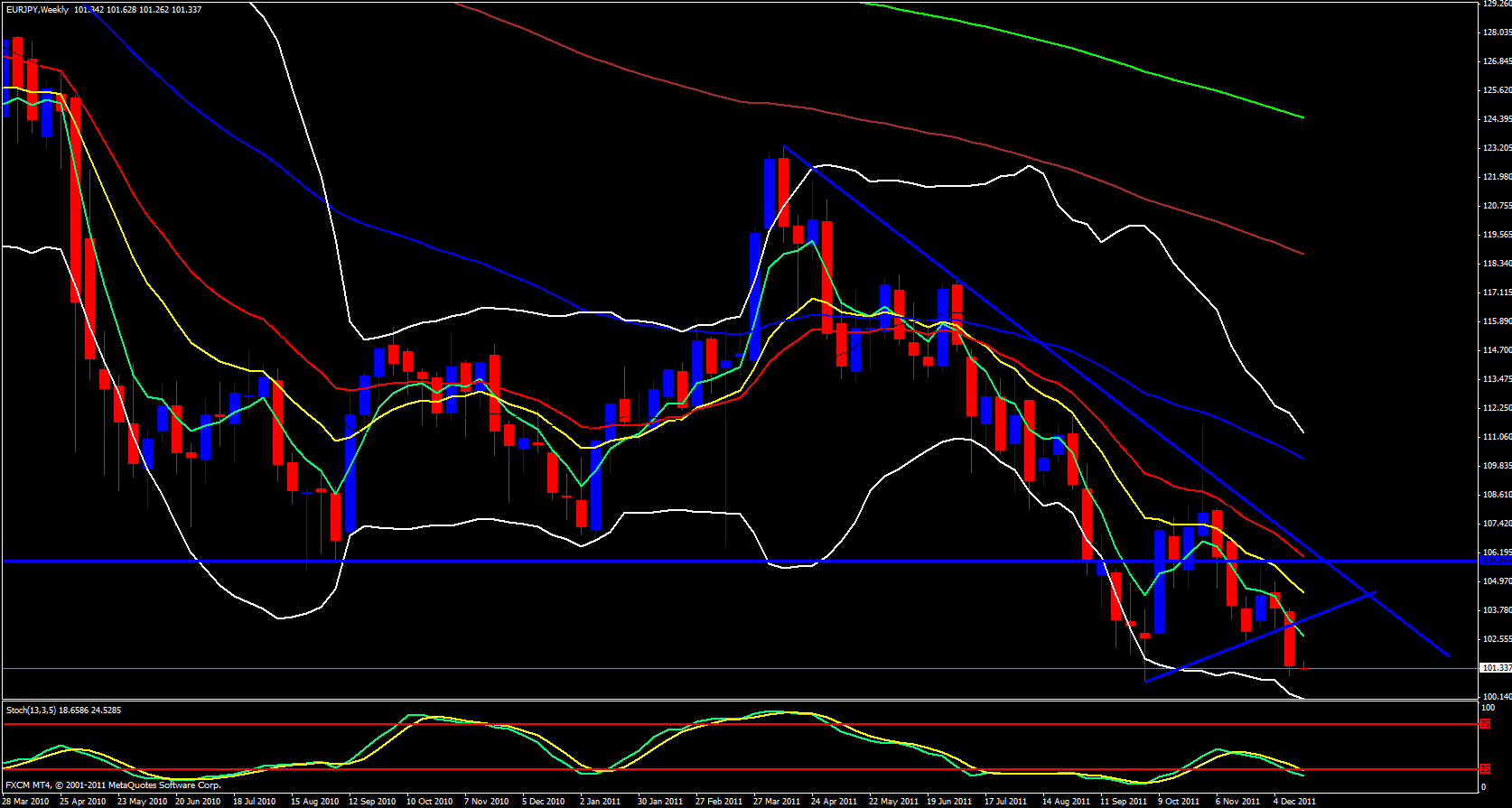Image resolution: width=1512 pixels, height=808 pixels.
Task: Click the 22 May 2011 date label
Action: [893, 802]
